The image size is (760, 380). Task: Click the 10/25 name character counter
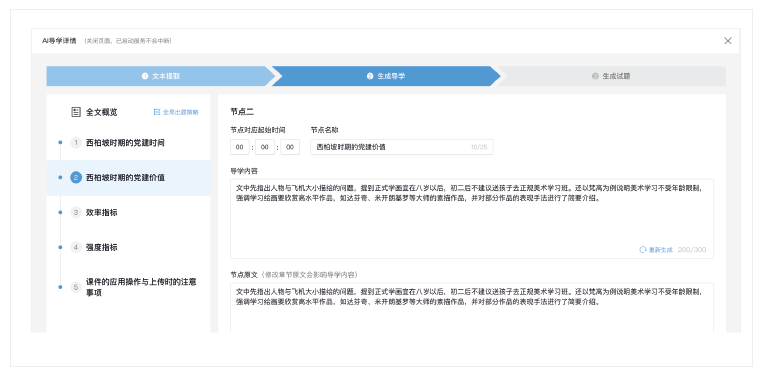tap(479, 147)
